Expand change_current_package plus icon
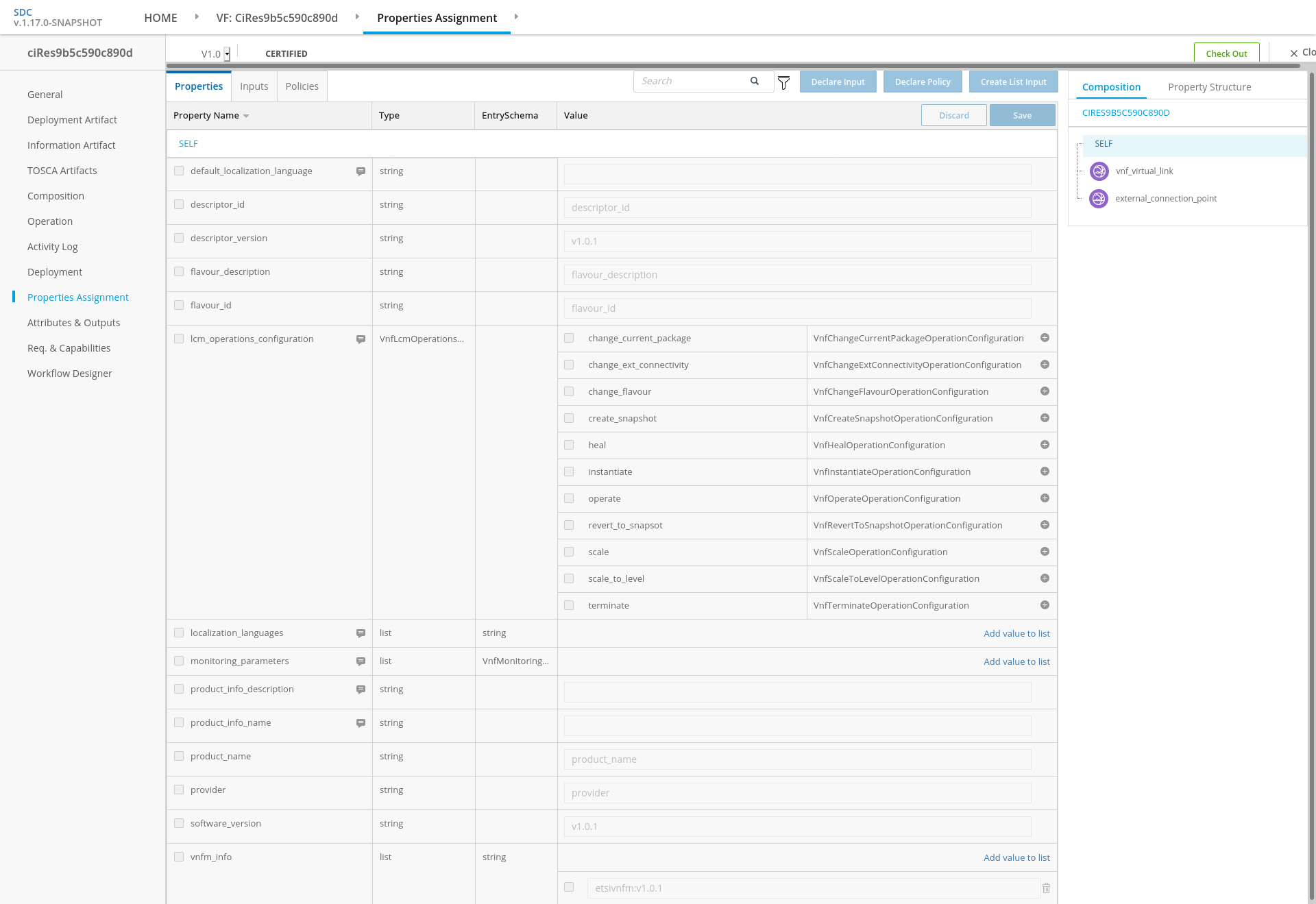This screenshot has height=904, width=1316. pos(1045,338)
